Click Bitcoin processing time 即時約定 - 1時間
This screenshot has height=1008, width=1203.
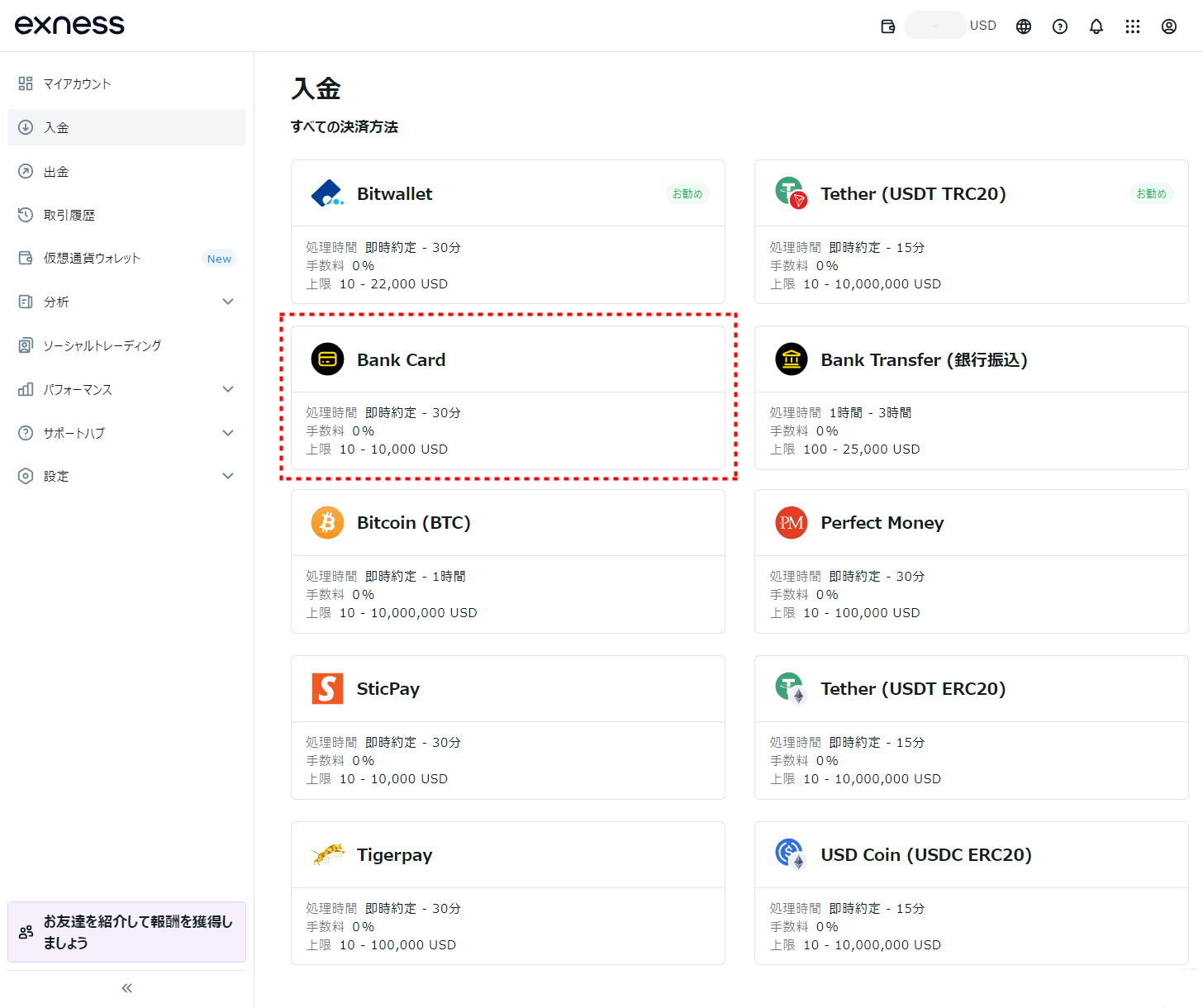416,577
